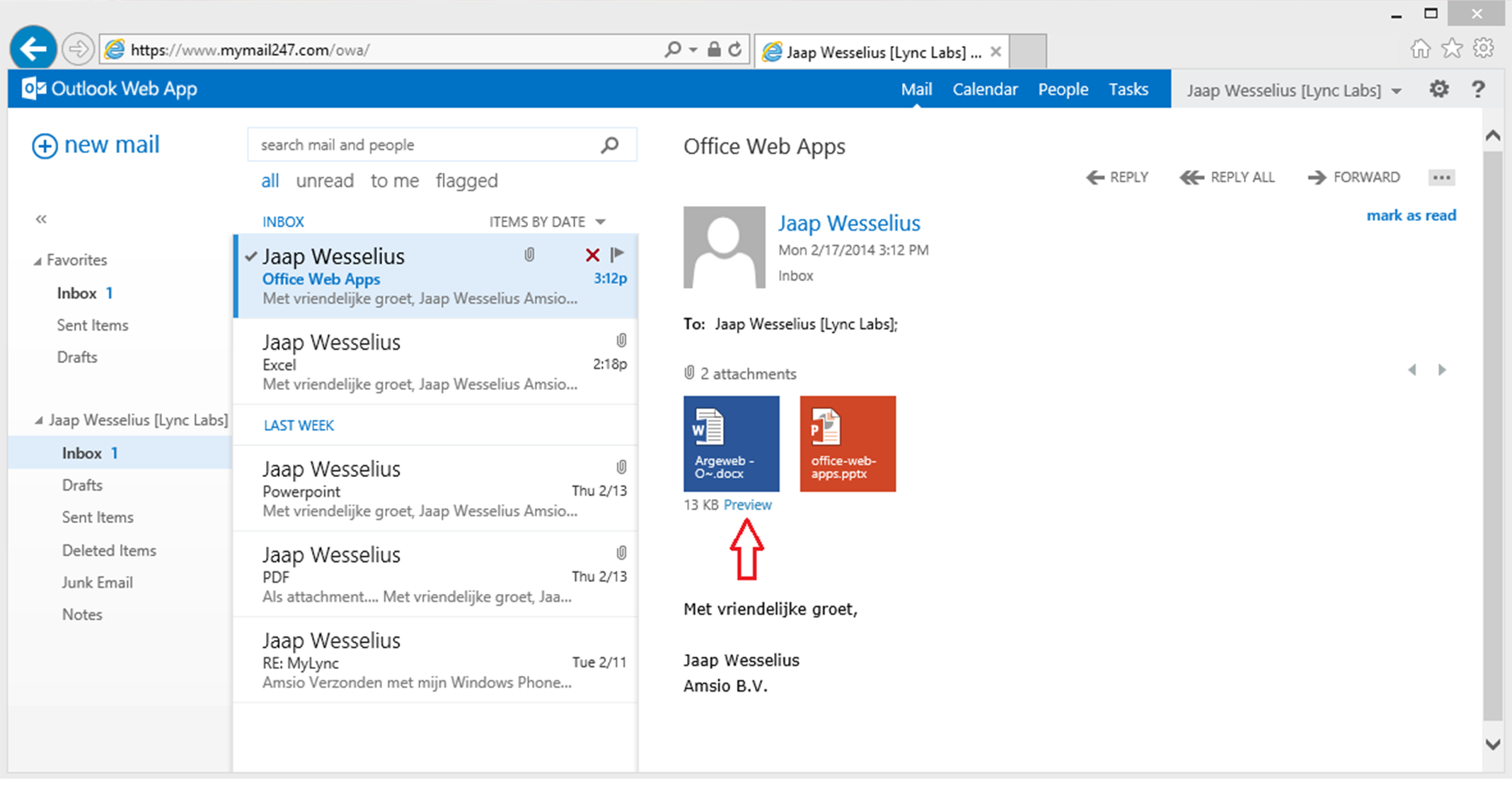Open the Powerpoint message from Thu 2/13

(x=436, y=488)
